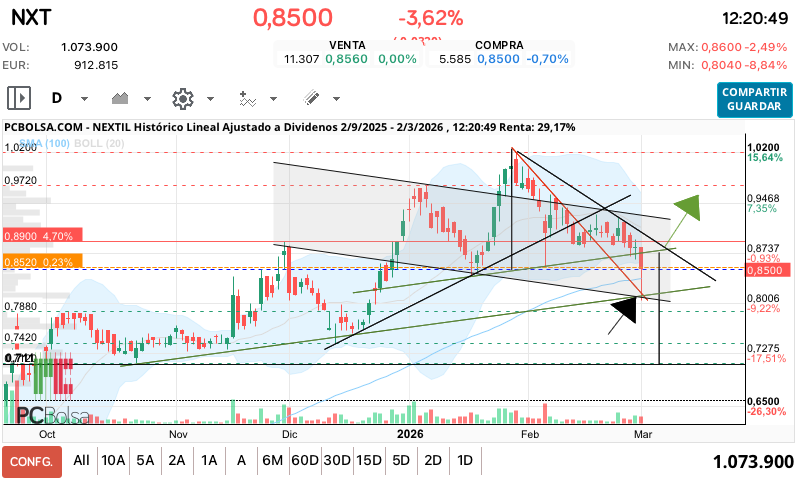
Task: Click the 0,8006 right axis label
Action: [x=763, y=298]
